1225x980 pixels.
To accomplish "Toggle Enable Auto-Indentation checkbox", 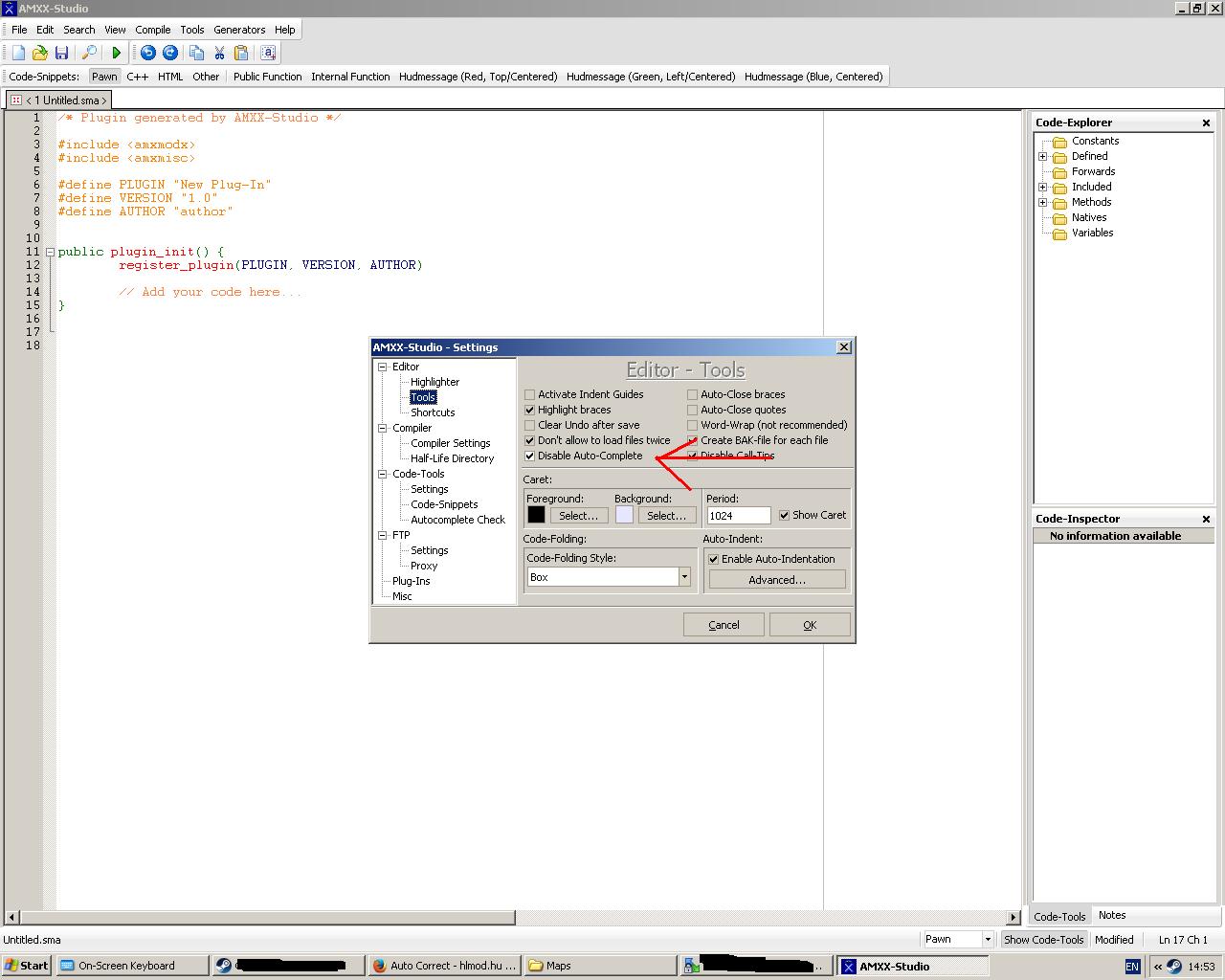I will [713, 559].
